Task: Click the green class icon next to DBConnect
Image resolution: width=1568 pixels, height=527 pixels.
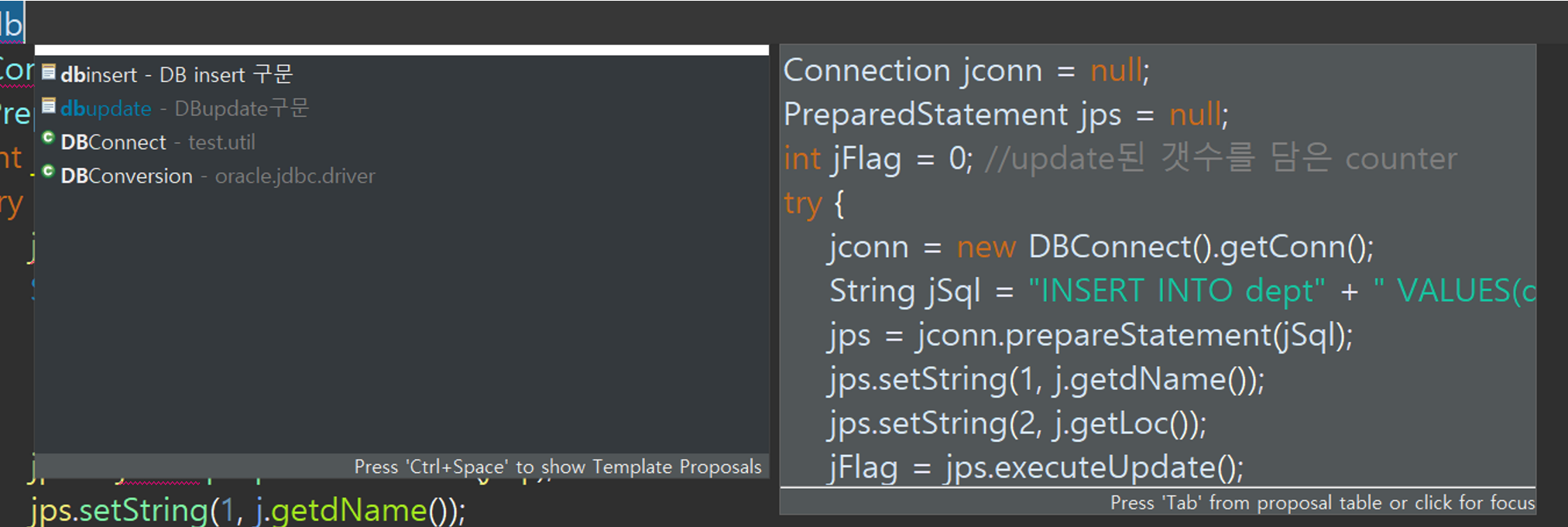Action: click(x=50, y=139)
